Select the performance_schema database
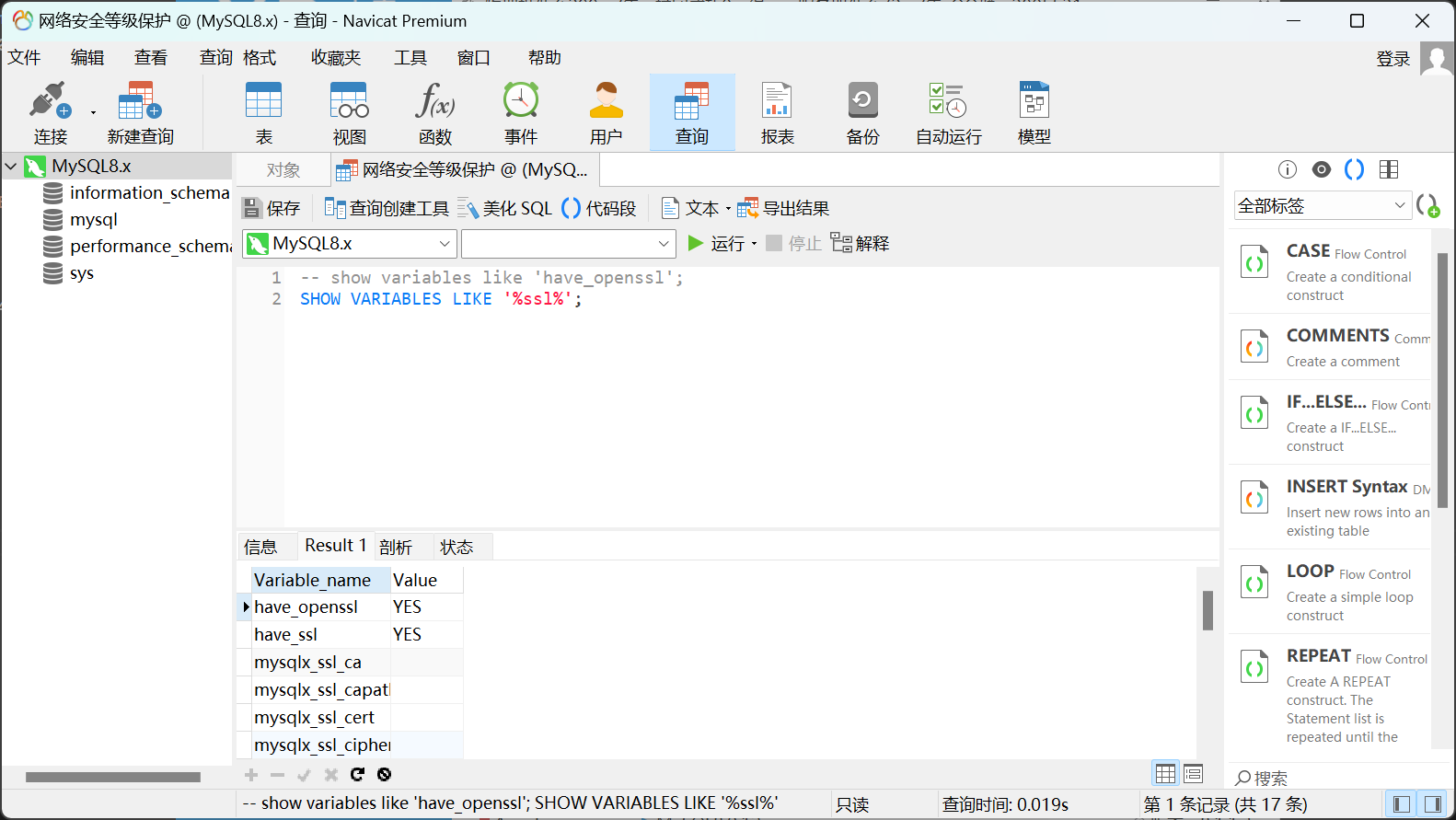Image resolution: width=1456 pixels, height=820 pixels. coord(150,247)
